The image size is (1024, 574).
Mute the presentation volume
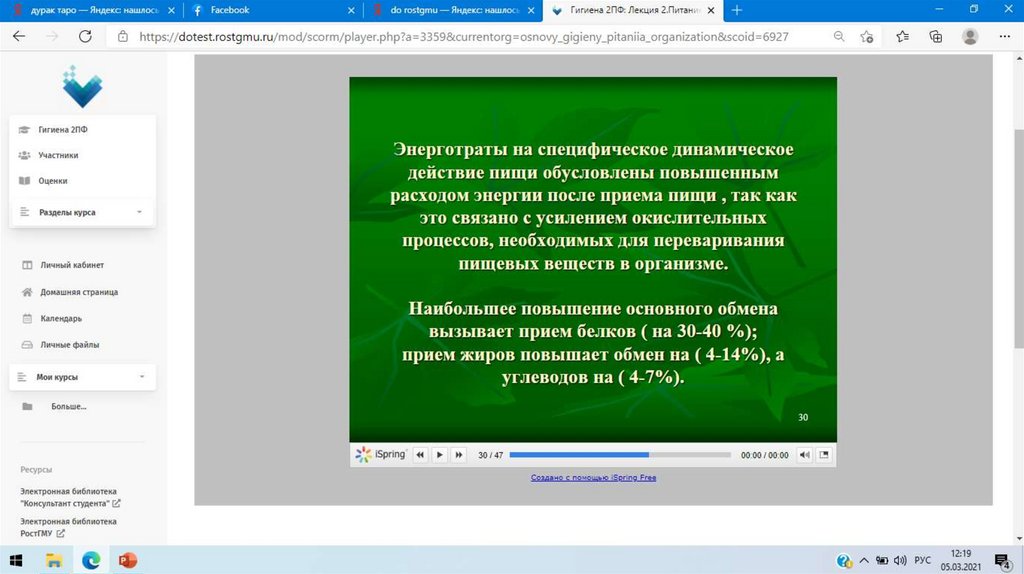coord(805,454)
